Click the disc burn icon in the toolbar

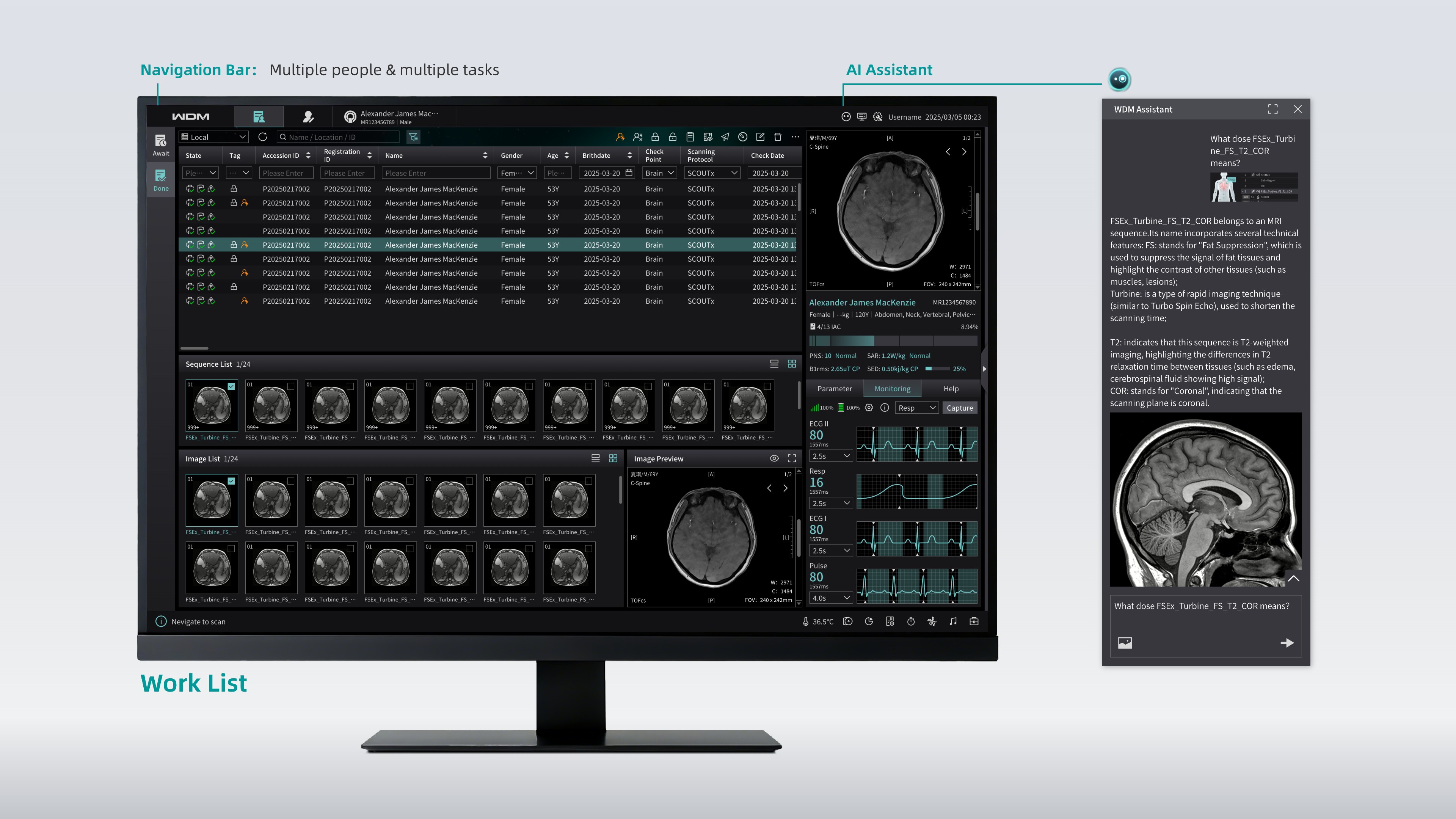coord(743,137)
